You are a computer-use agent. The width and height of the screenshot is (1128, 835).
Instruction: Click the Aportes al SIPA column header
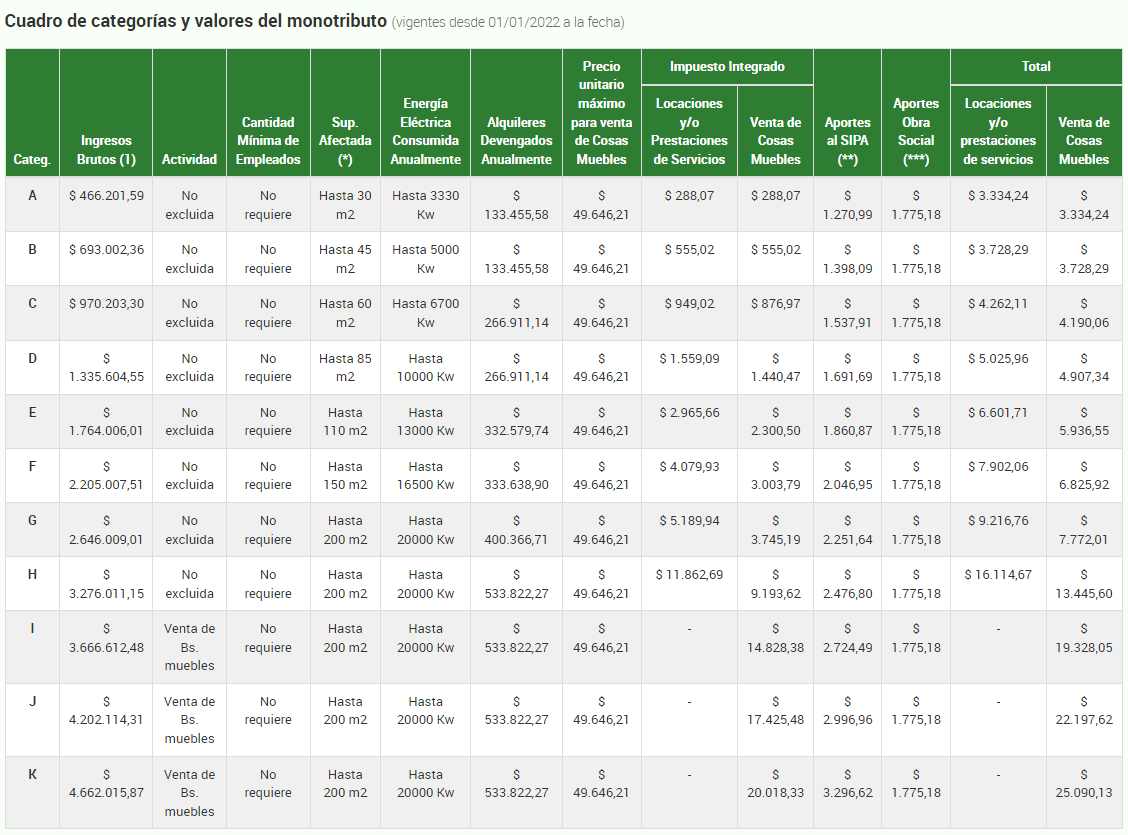coord(847,141)
